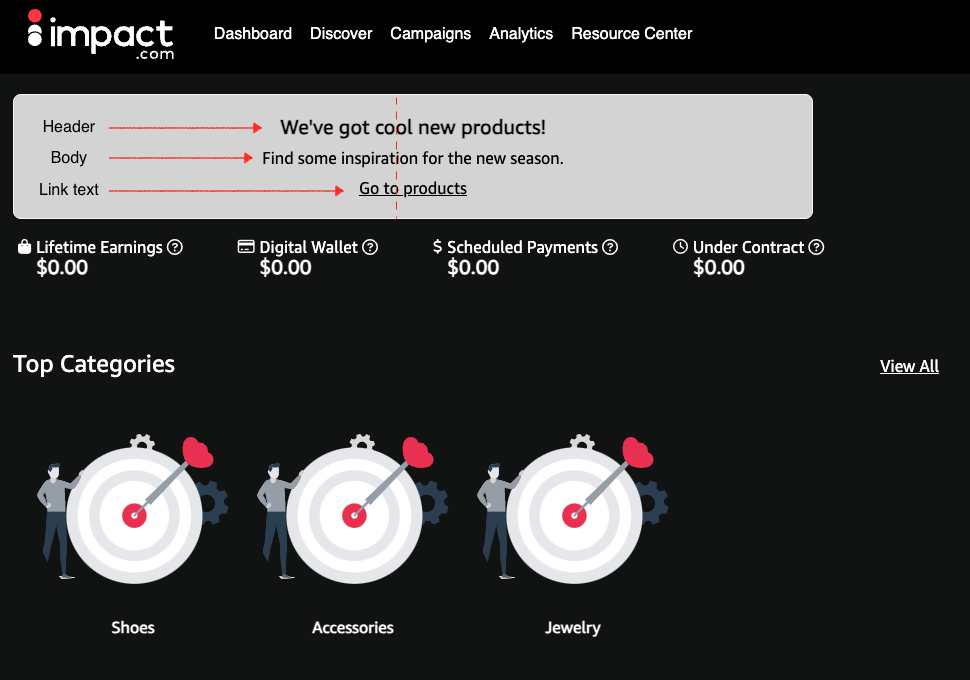
Task: Go to the Campaigns section
Action: (x=430, y=33)
